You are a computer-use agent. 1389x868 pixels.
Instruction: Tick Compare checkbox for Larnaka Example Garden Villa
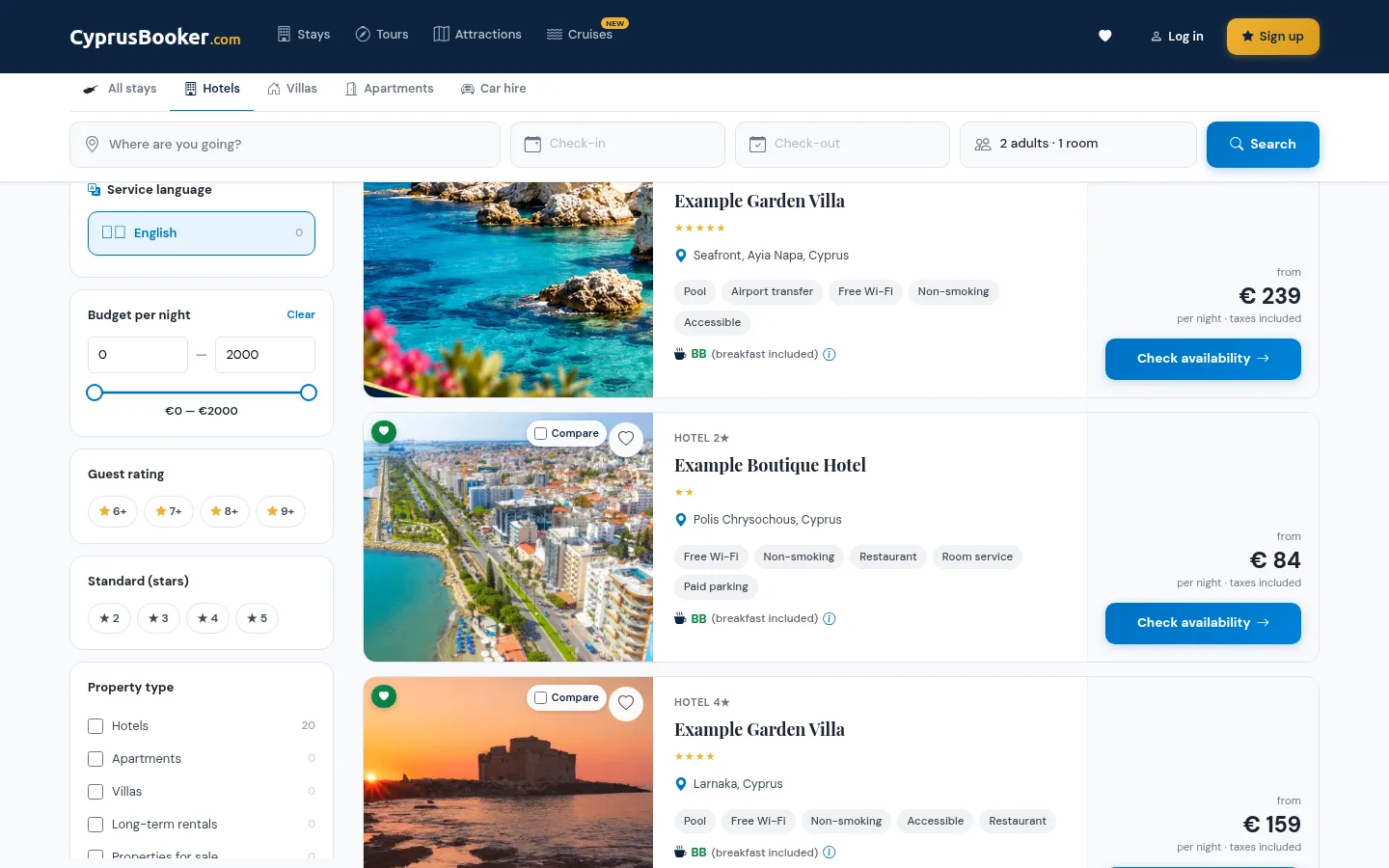(541, 698)
